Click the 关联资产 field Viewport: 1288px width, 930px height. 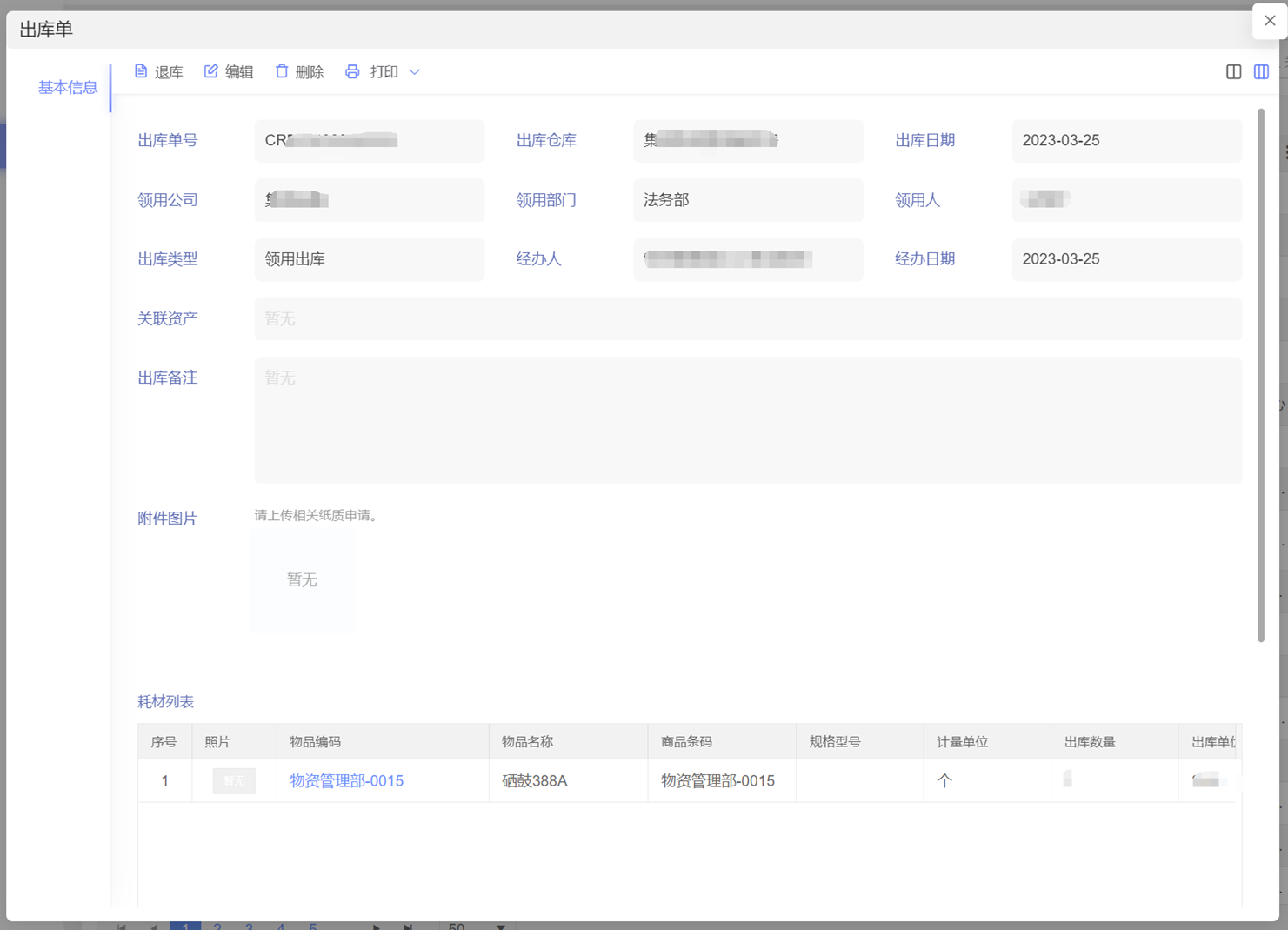(747, 318)
